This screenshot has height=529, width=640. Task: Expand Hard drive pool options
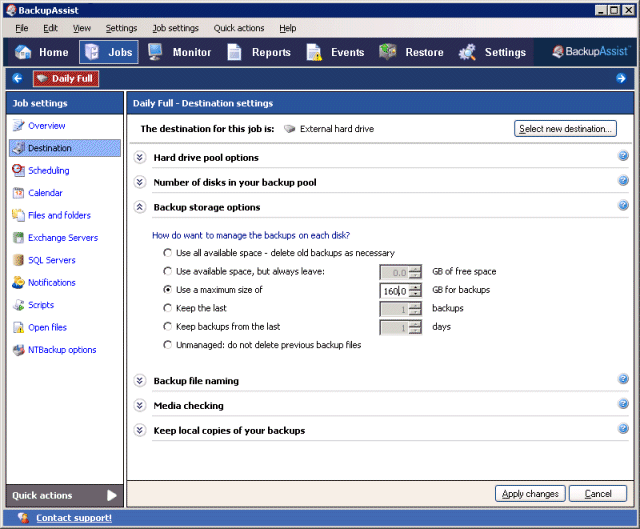pyautogui.click(x=140, y=157)
